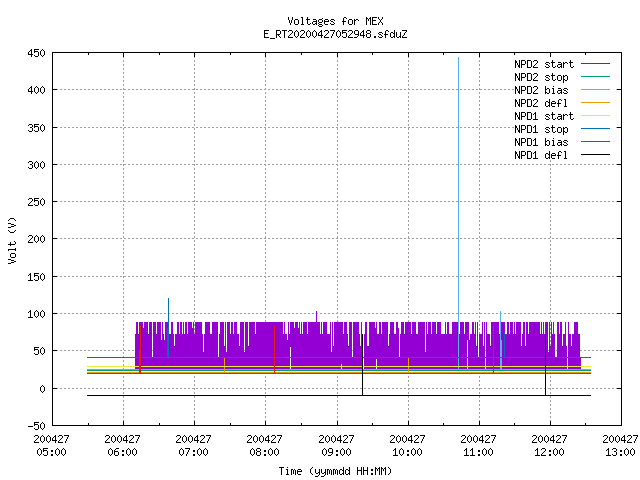
Task: Click the 12:00 time axis label
Action: [549, 452]
